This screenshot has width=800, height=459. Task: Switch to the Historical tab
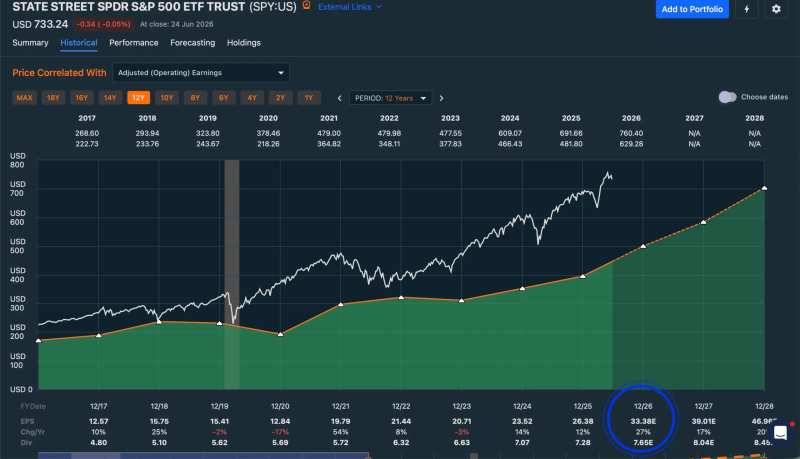pos(79,43)
